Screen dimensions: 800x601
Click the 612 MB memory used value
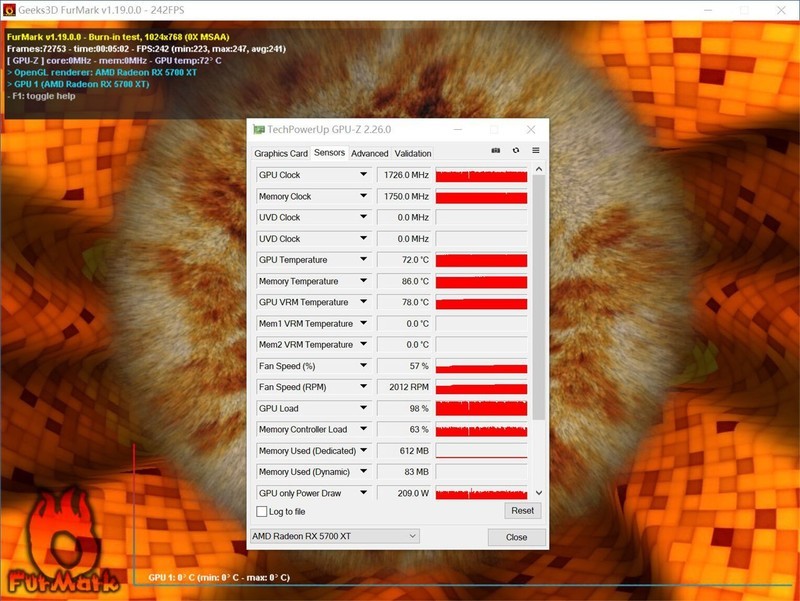click(405, 451)
